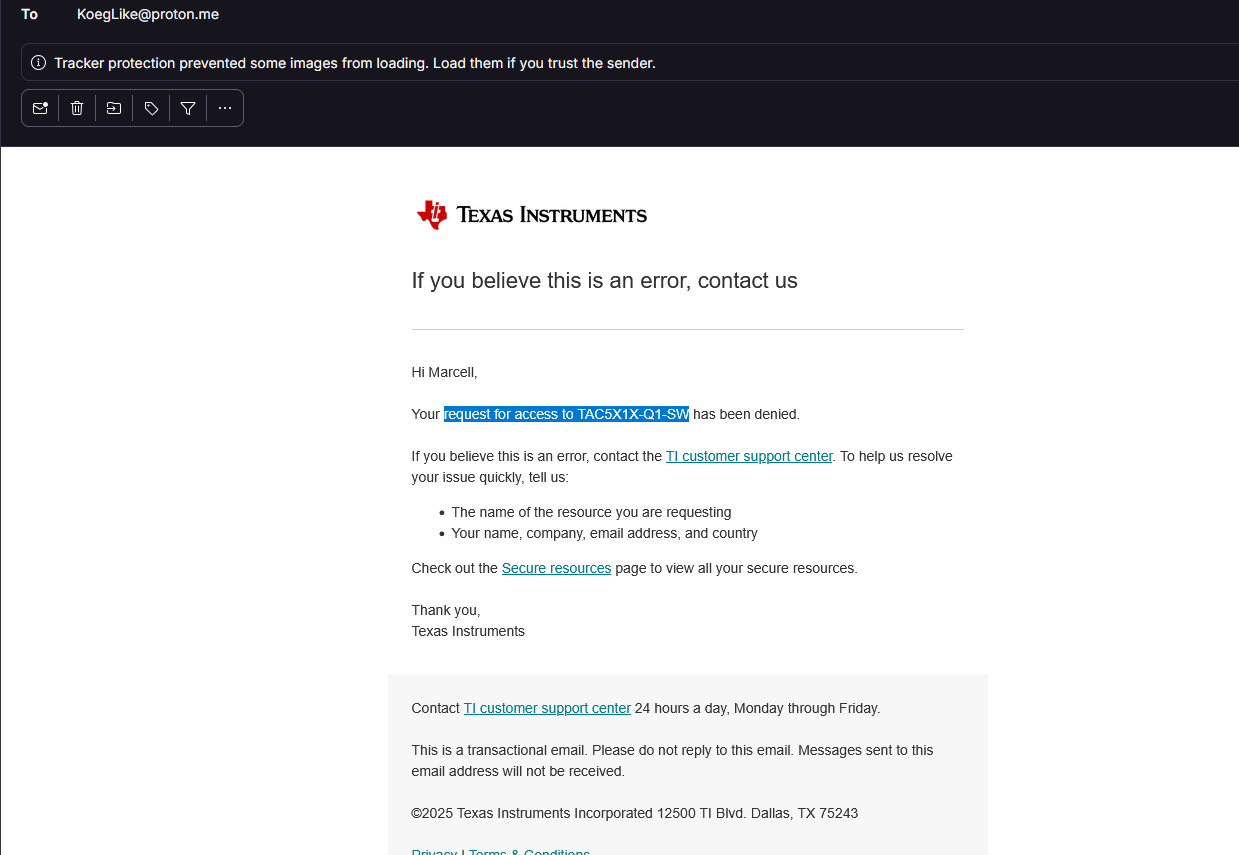1239x855 pixels.
Task: Open the TI customer support center link
Action: [748, 456]
